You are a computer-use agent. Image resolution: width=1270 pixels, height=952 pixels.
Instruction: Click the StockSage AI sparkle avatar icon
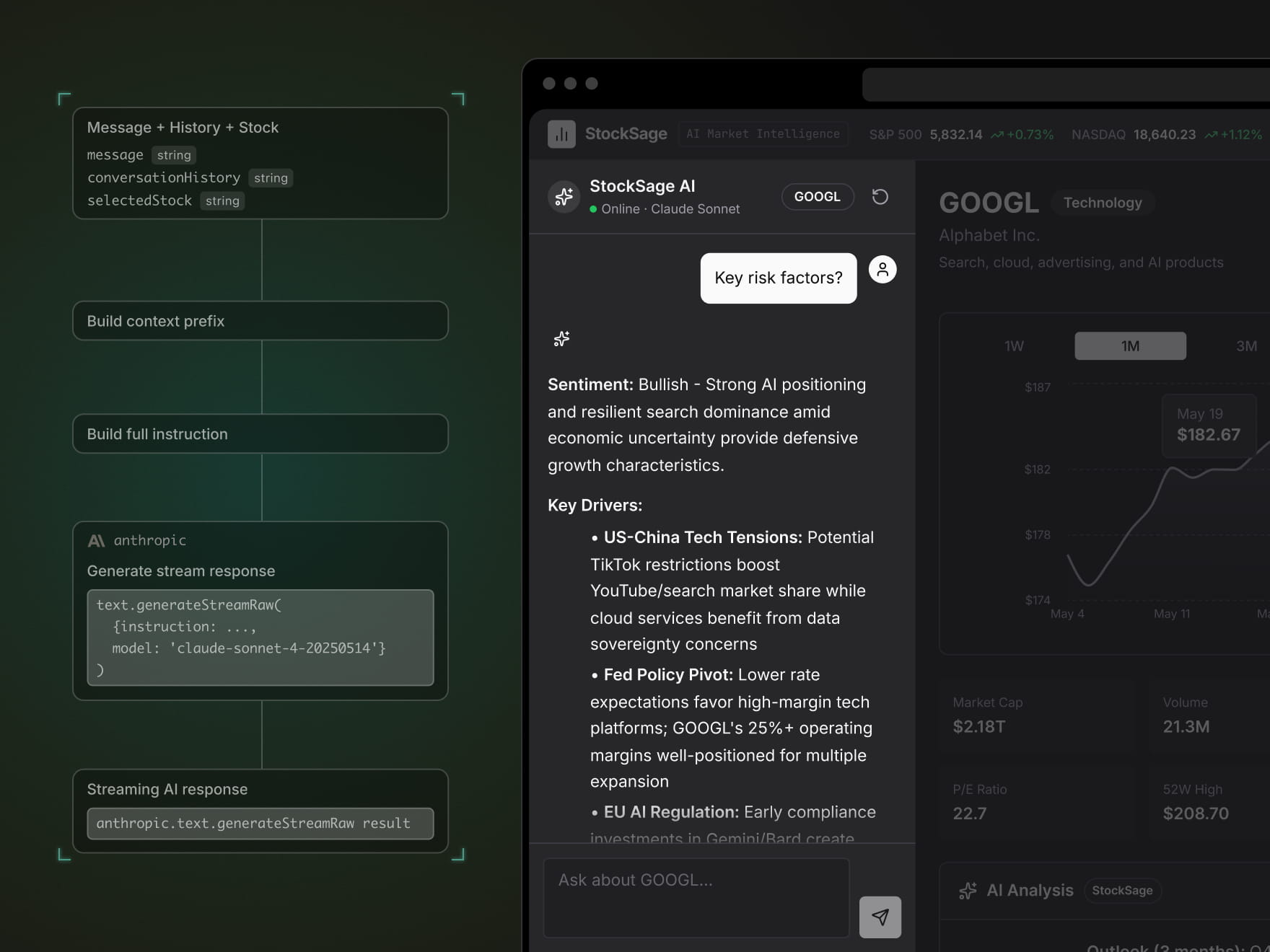pos(564,197)
